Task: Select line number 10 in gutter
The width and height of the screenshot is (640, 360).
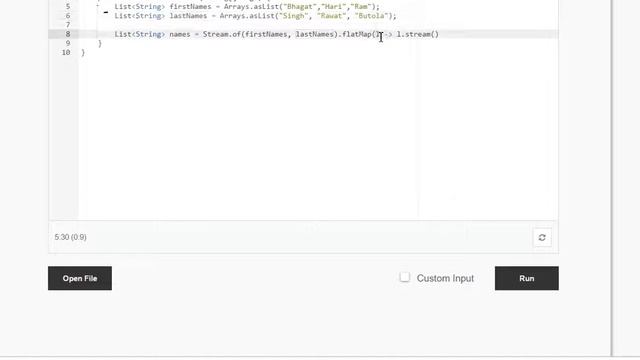Action: click(66, 53)
